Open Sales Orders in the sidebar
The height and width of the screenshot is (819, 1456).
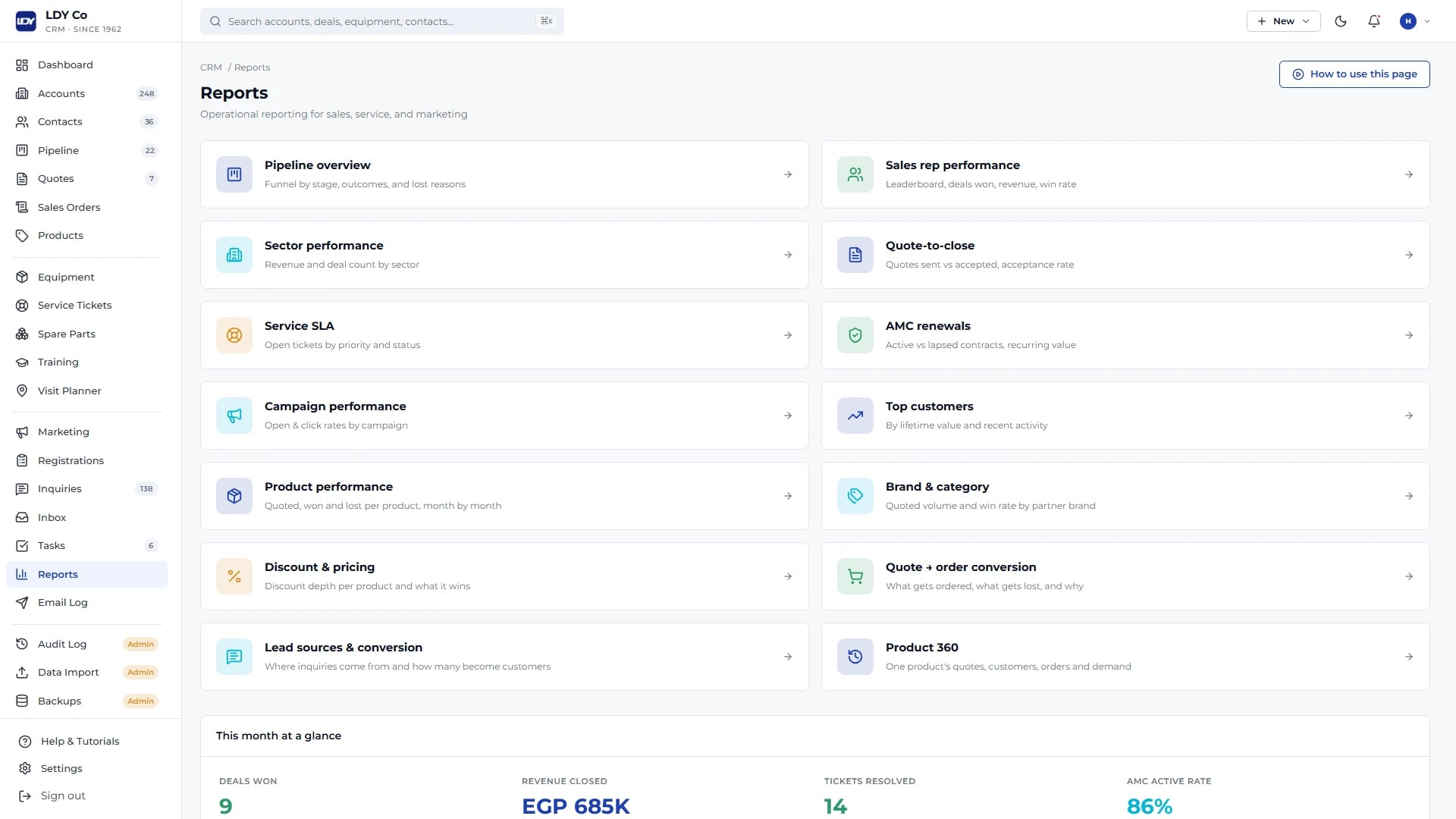coord(86,207)
